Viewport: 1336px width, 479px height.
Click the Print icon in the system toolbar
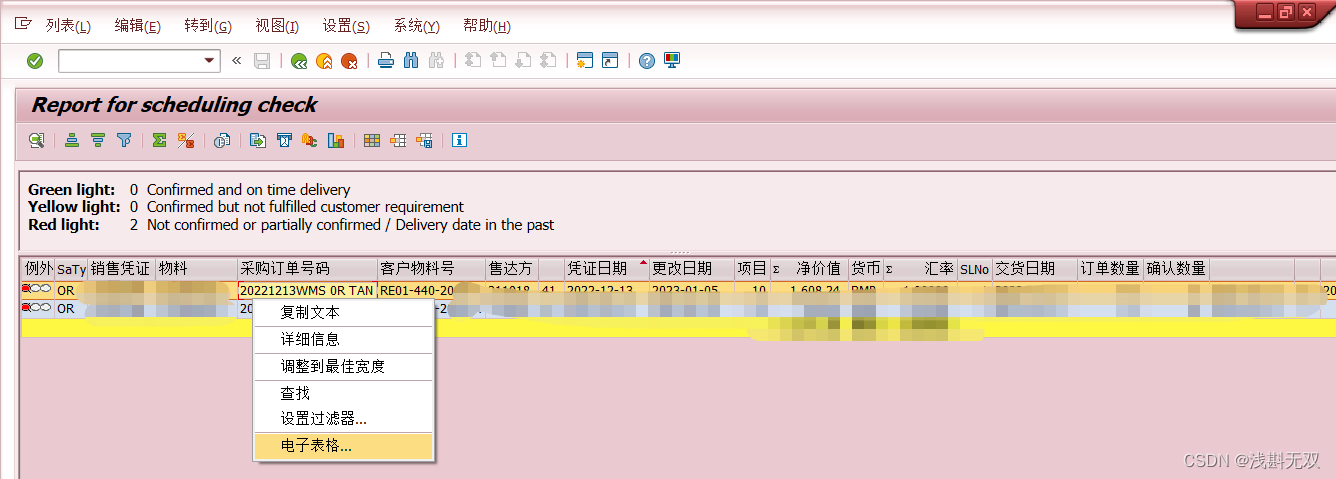click(x=386, y=61)
